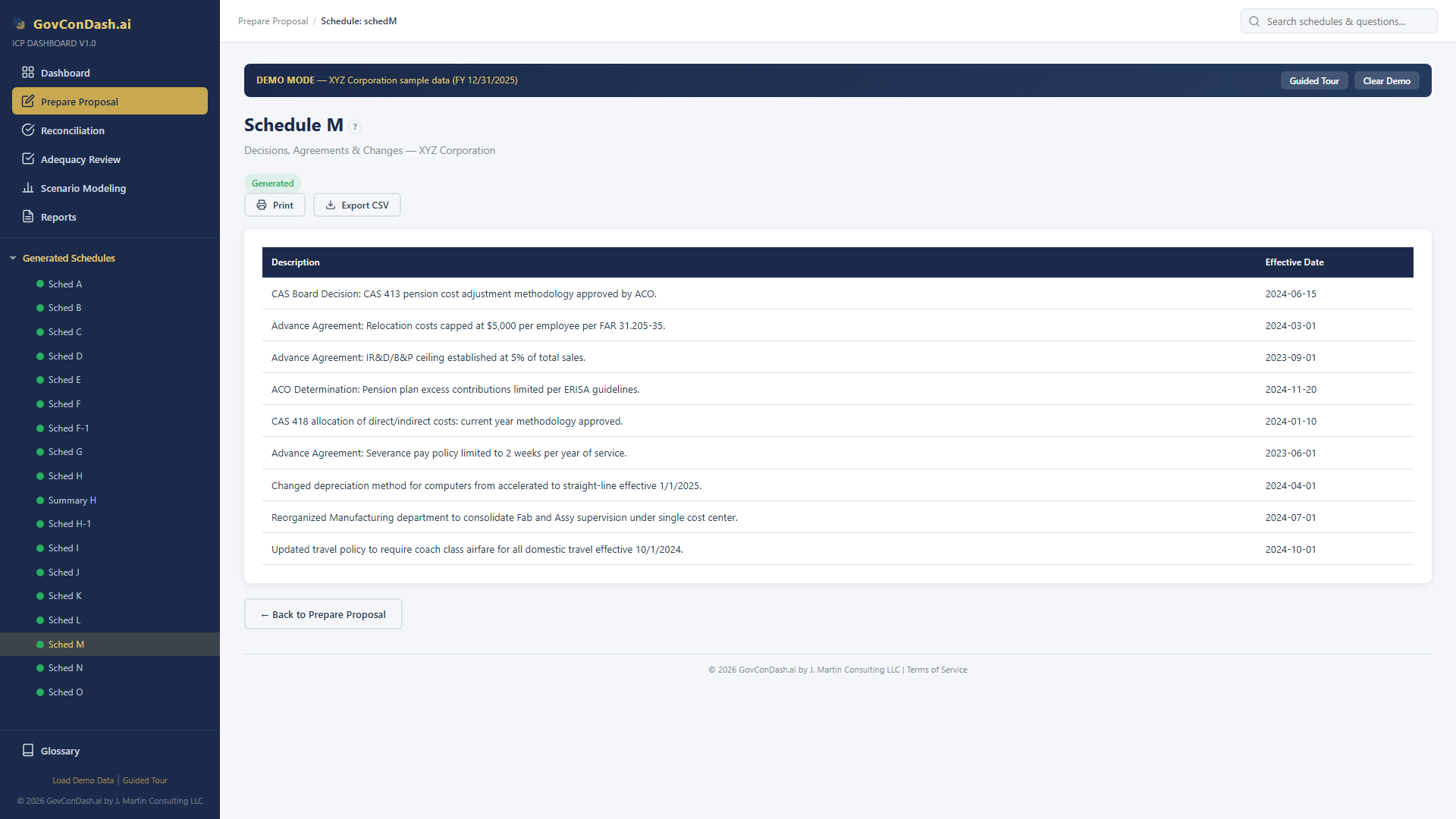The image size is (1456, 819).
Task: Collapse the Generated Schedules section
Action: pos(13,258)
